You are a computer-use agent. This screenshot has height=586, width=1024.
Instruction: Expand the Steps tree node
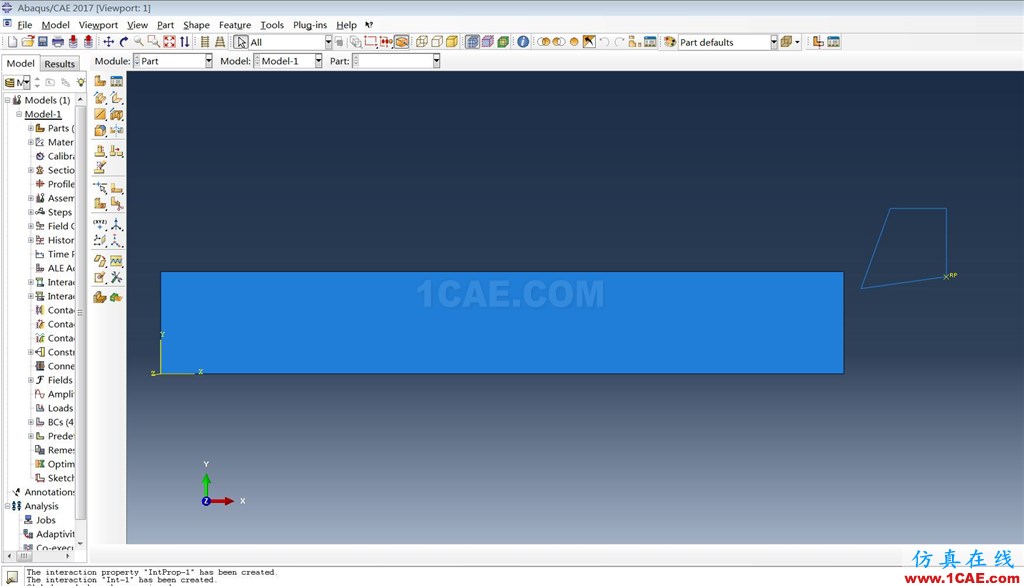tap(31, 212)
